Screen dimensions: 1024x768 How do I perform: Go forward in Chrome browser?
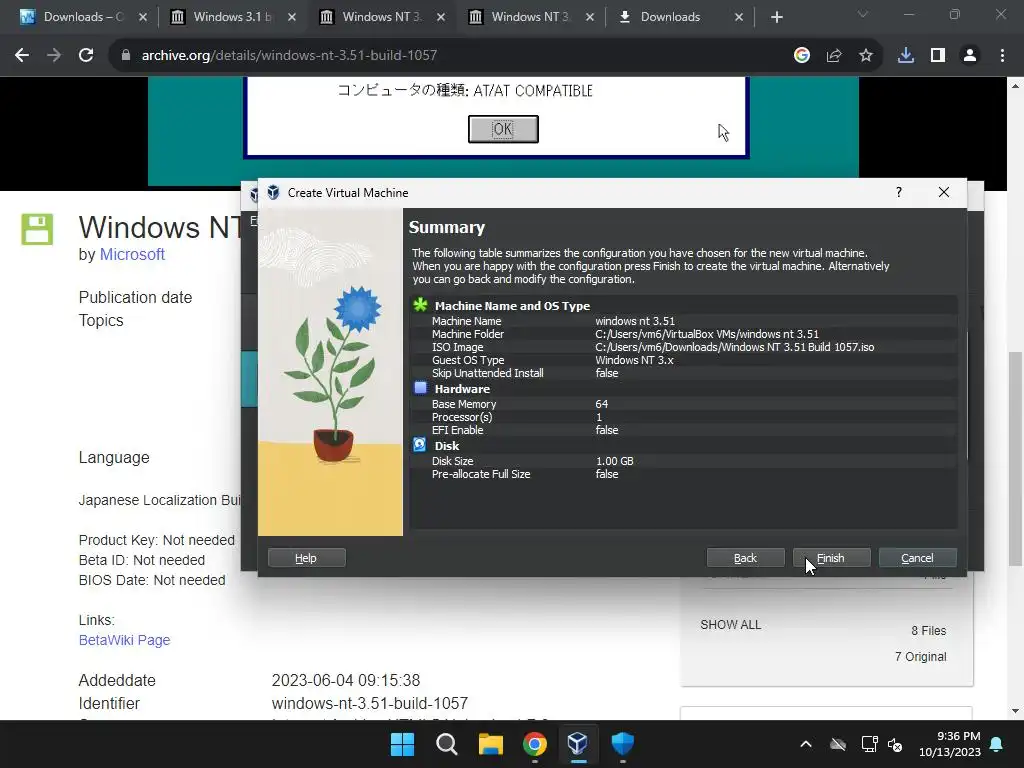coord(54,56)
